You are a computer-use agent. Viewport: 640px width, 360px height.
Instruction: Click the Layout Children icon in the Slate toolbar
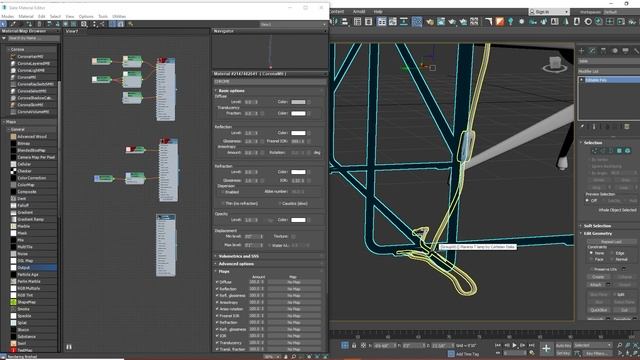102,24
